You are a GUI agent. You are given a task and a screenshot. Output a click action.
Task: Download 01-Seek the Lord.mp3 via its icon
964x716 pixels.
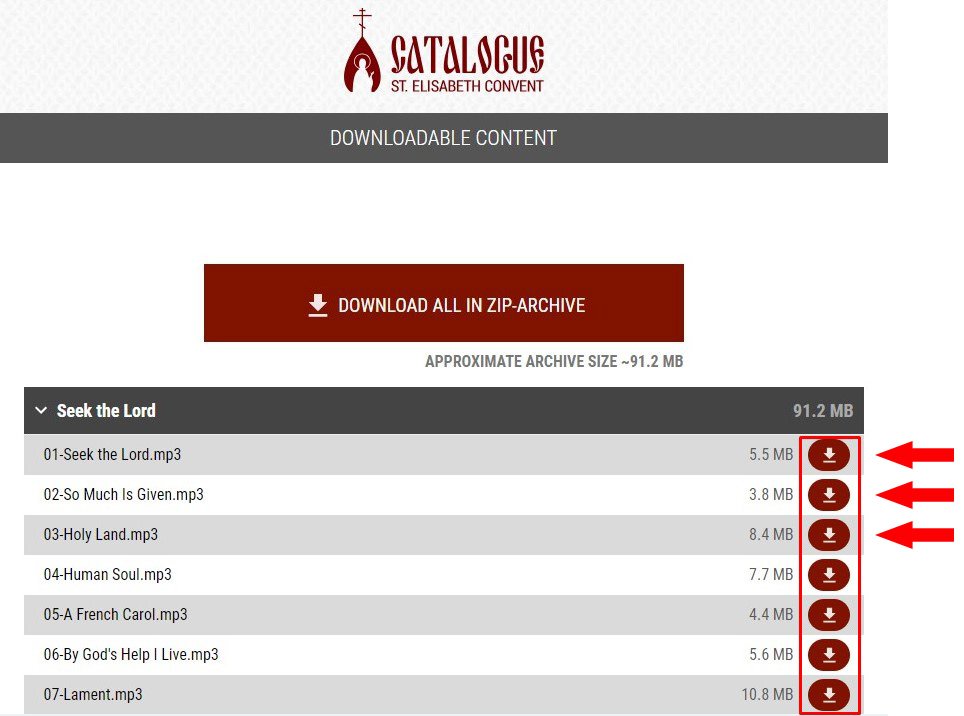click(829, 455)
